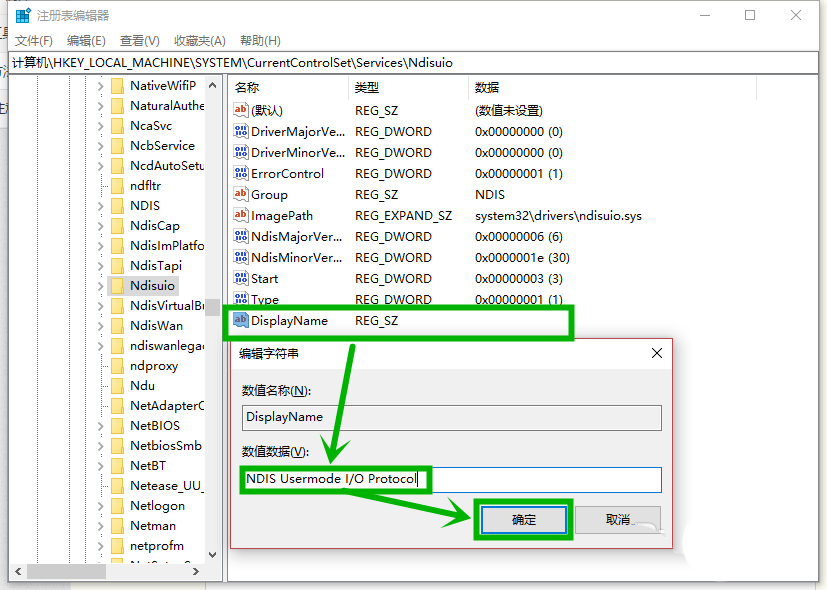The width and height of the screenshot is (827, 590).
Task: Open the 文件(F) menu
Action: (34, 41)
